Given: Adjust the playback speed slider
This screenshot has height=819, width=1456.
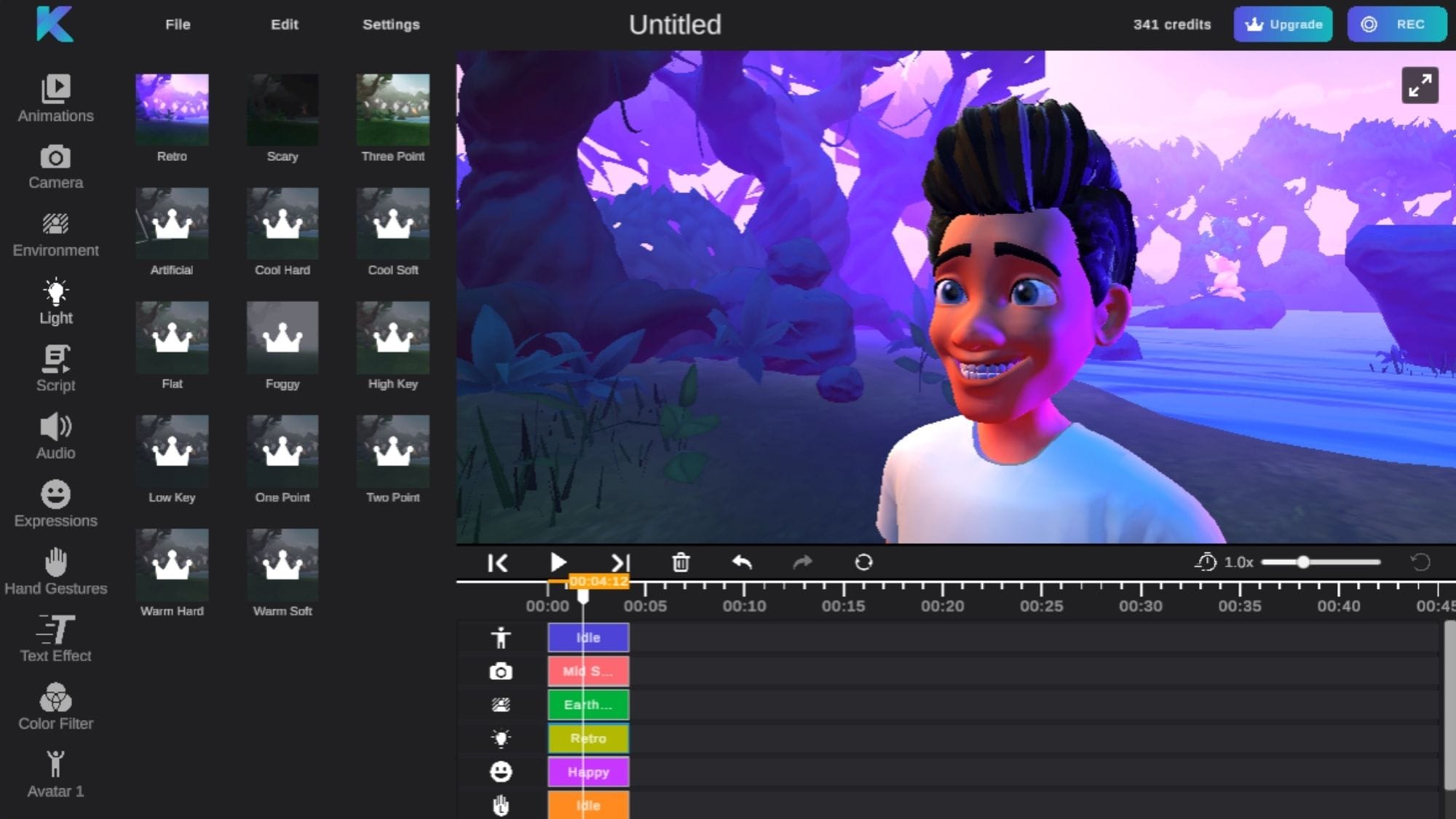Looking at the screenshot, I should pyautogui.click(x=1303, y=562).
